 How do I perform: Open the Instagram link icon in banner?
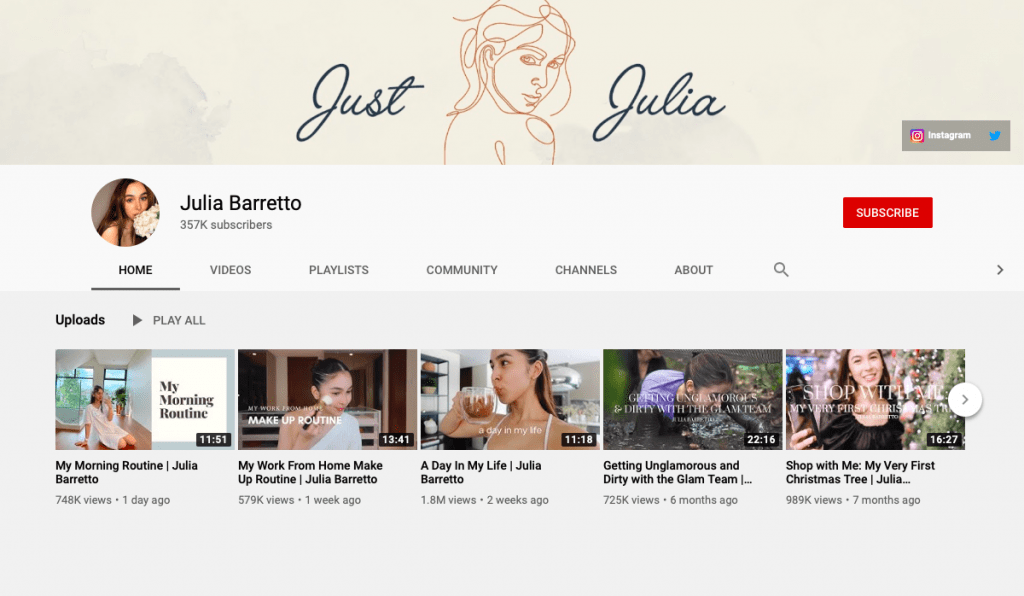[917, 136]
